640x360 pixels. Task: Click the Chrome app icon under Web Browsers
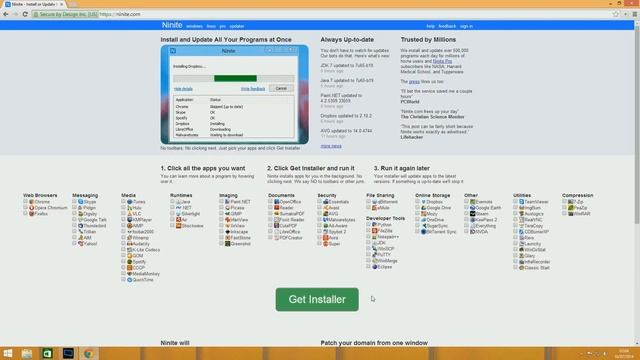31,202
